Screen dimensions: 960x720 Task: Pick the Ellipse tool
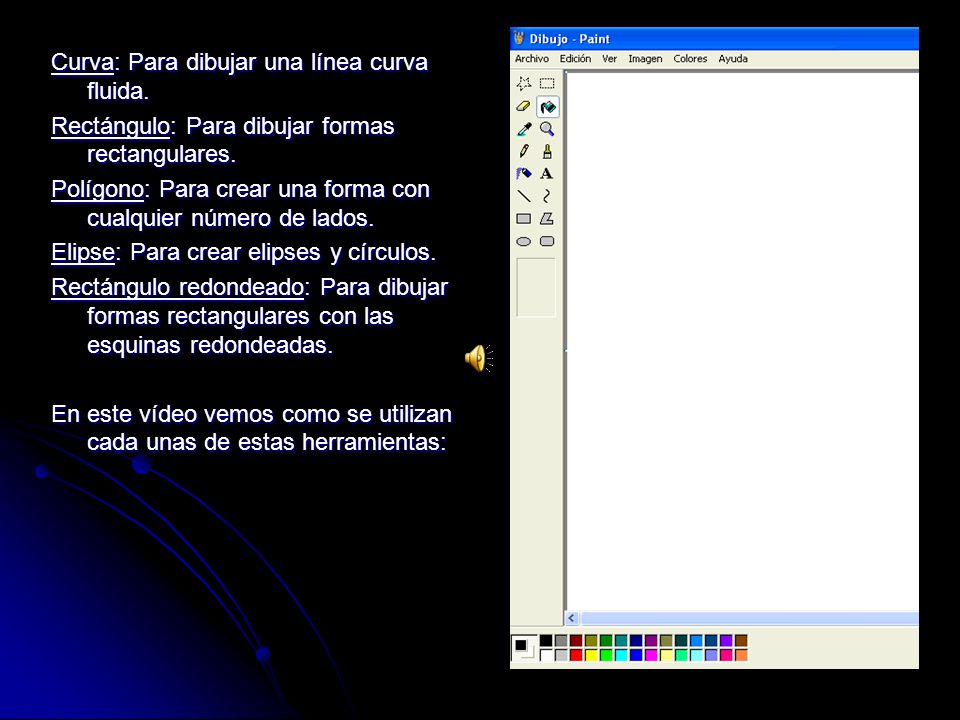click(x=523, y=241)
